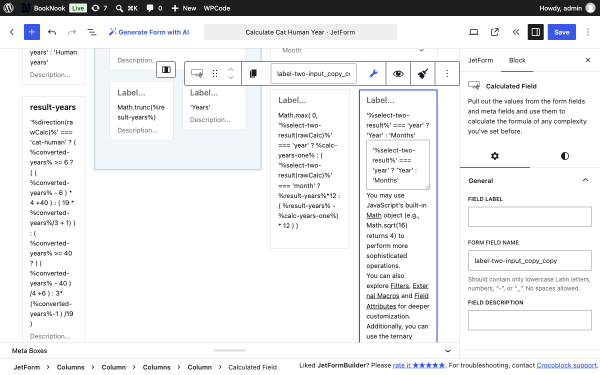Select Calculated Field in breadcrumb
This screenshot has height=375, width=600.
click(253, 367)
